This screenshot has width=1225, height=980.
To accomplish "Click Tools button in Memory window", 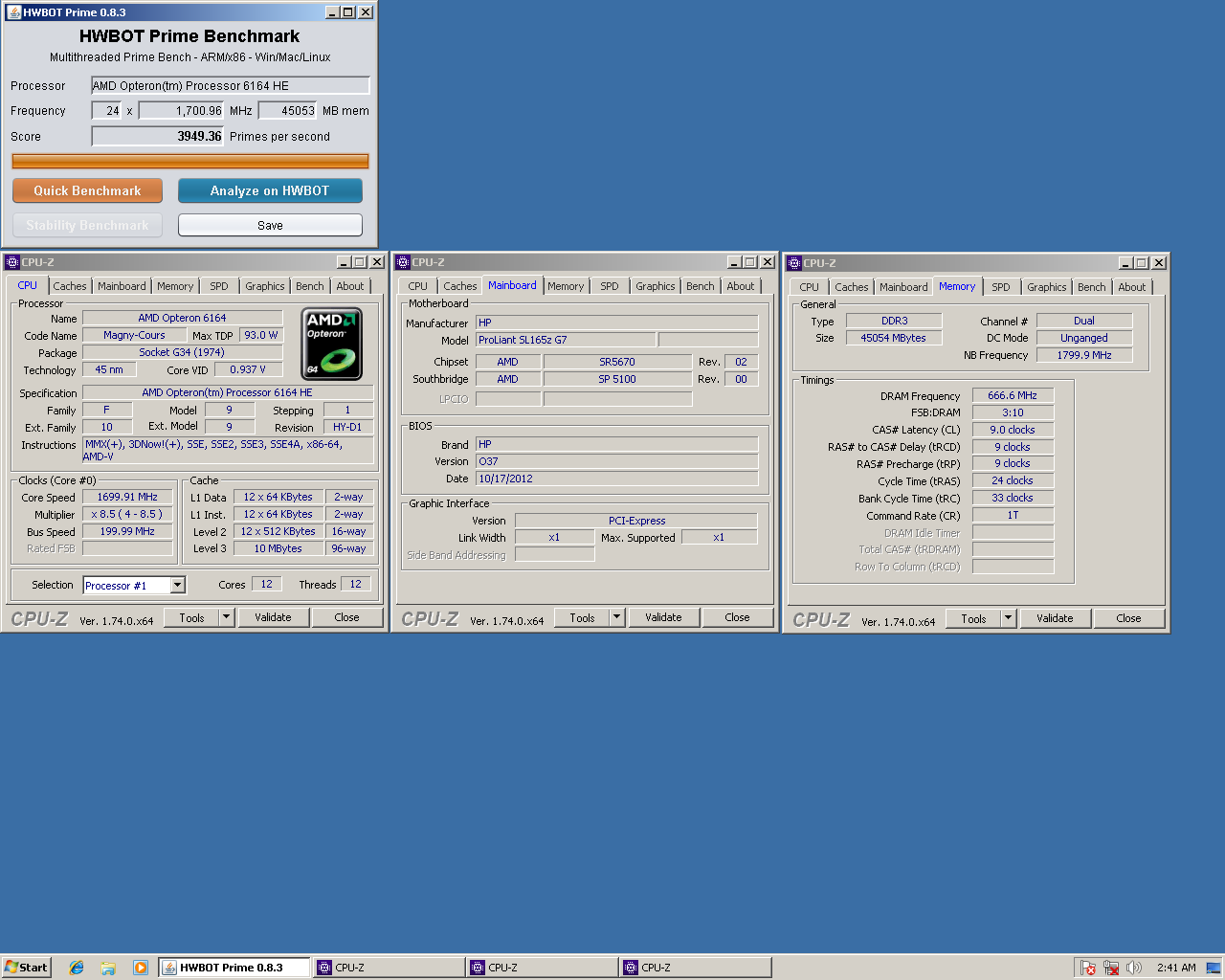I will 973,618.
